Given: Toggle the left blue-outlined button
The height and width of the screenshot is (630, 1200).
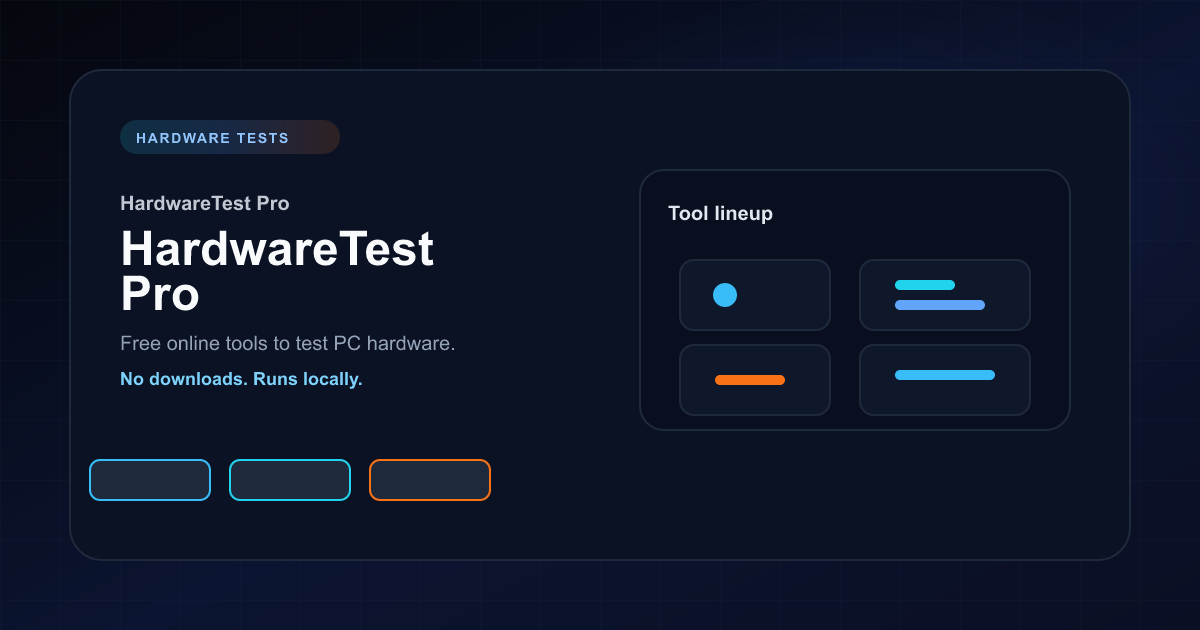Looking at the screenshot, I should coord(150,480).
